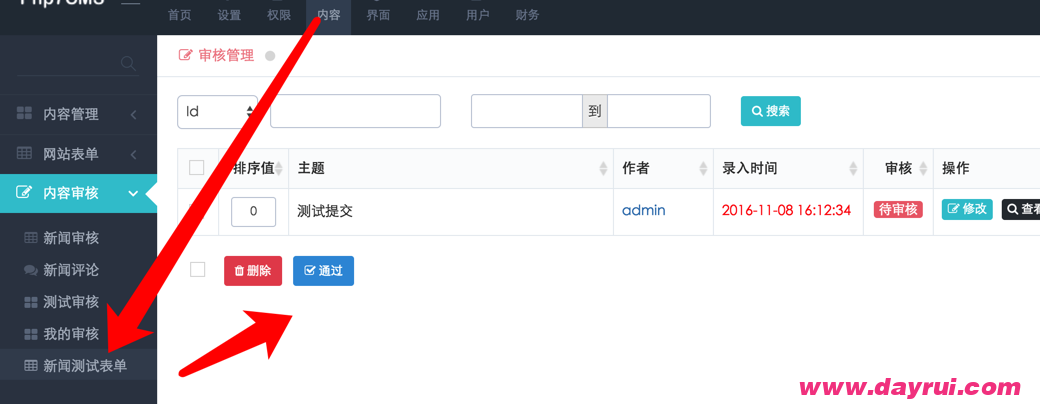This screenshot has height=404, width=1040.
Task: Open the admin author link
Action: tap(643, 210)
